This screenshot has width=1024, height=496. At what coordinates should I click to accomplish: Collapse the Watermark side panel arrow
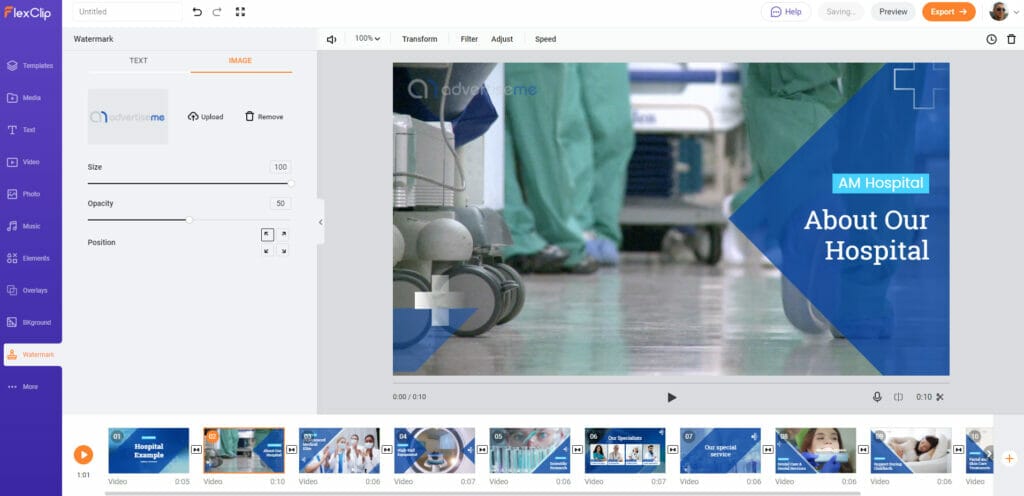pos(320,222)
